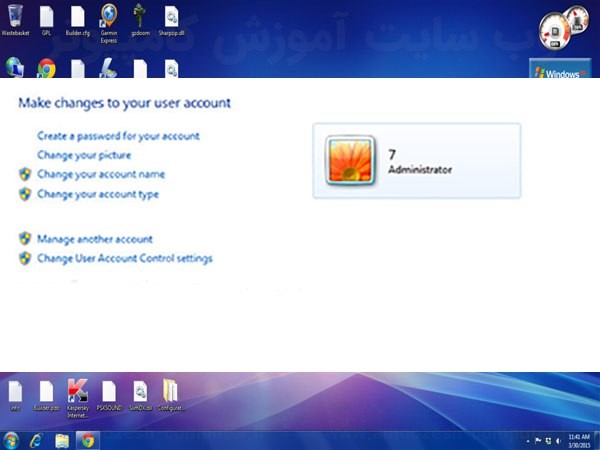Click the Change your picture link

point(84,155)
